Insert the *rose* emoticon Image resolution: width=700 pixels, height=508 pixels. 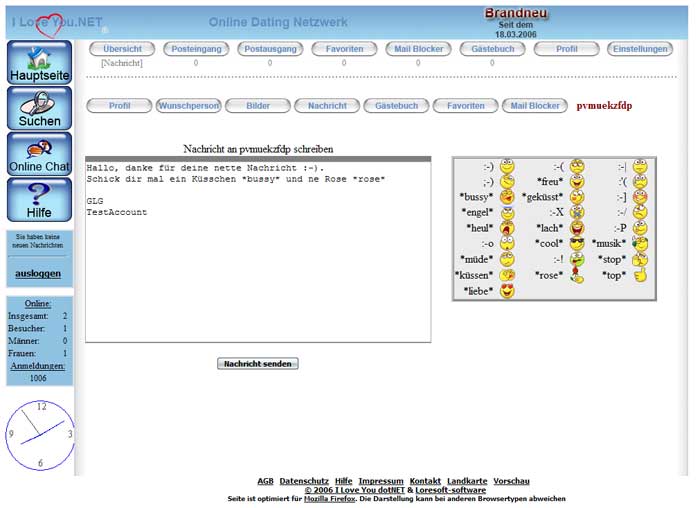577,274
